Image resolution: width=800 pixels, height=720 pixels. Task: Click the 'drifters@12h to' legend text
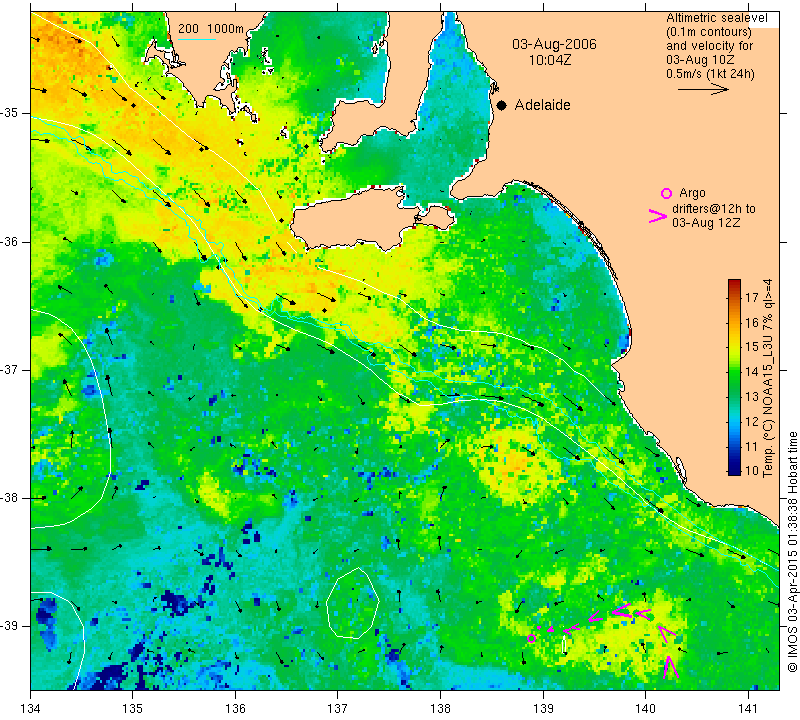[714, 209]
